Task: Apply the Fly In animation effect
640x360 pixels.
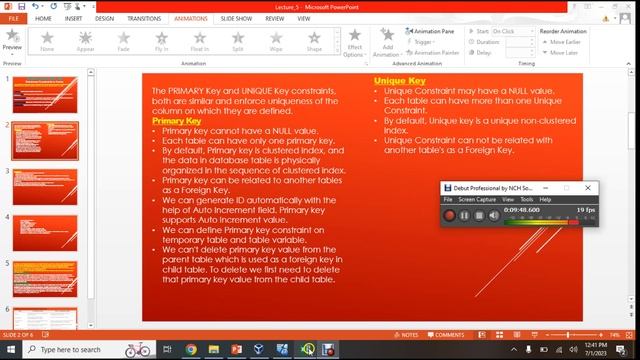Action: click(162, 41)
